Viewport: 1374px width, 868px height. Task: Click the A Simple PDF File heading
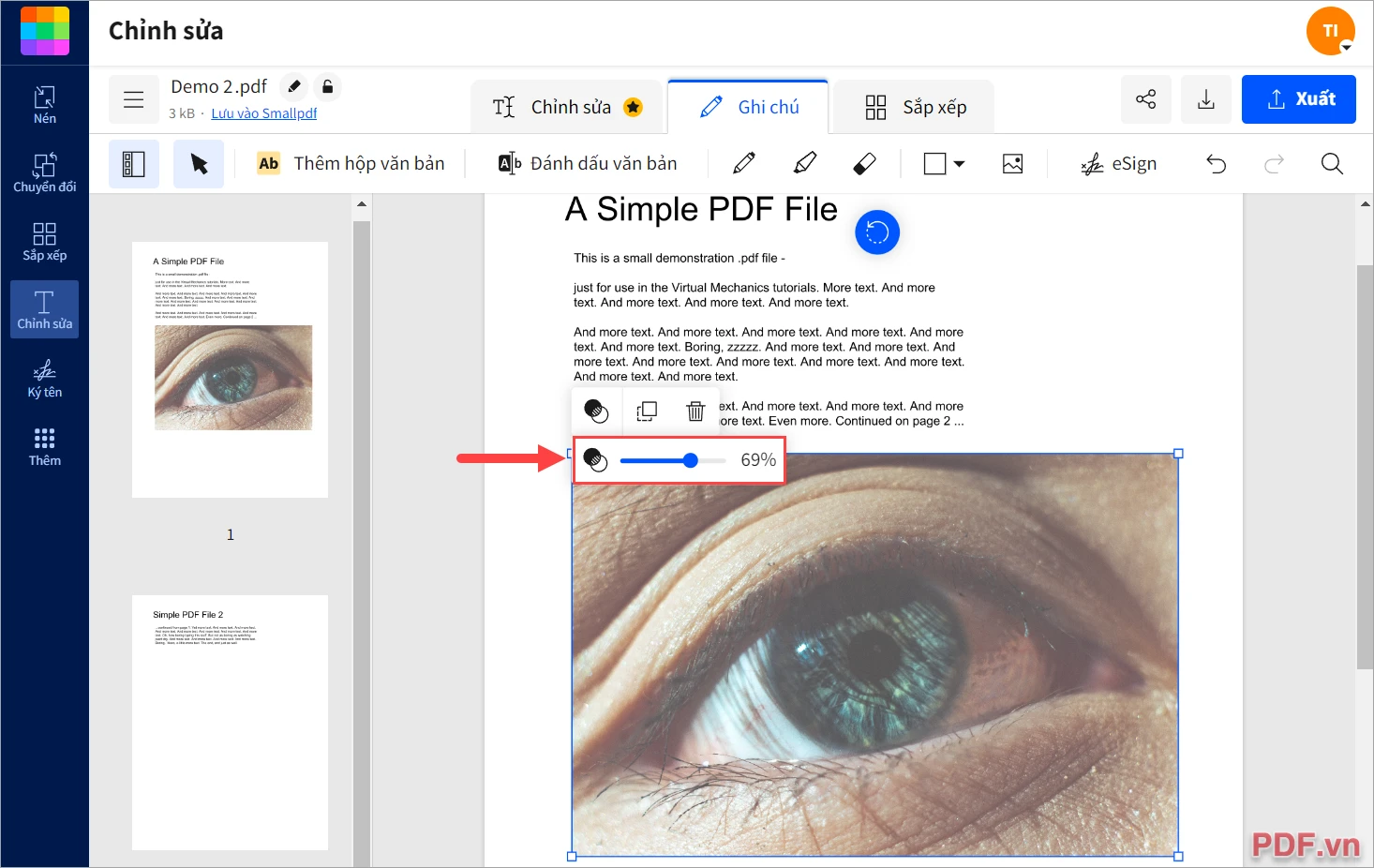[x=701, y=209]
